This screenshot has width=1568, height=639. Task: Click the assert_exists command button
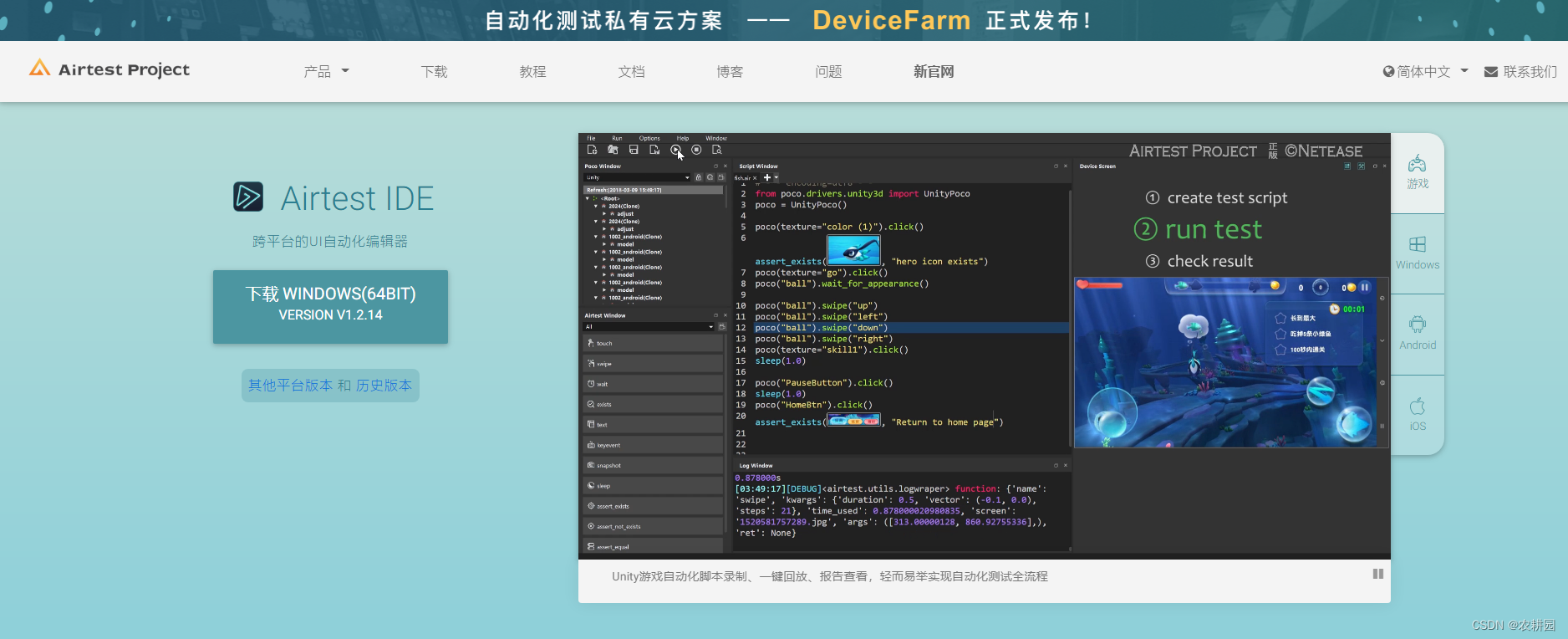click(653, 506)
